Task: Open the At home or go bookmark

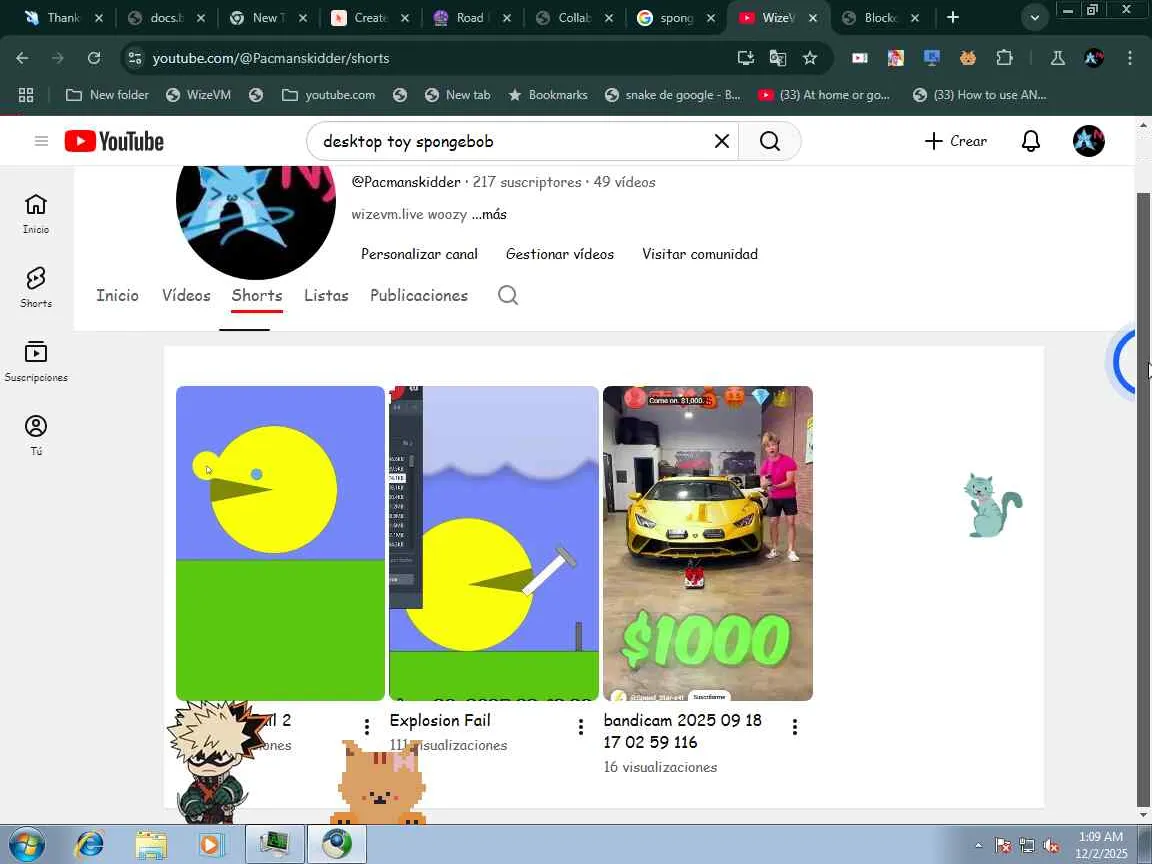Action: (x=824, y=95)
